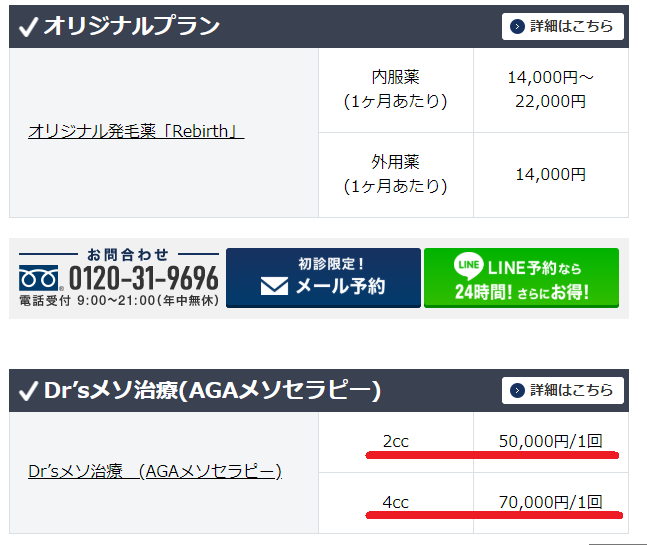Open 詳細はこちら for オリジナルプラン
647x545 pixels.
[x=562, y=26]
